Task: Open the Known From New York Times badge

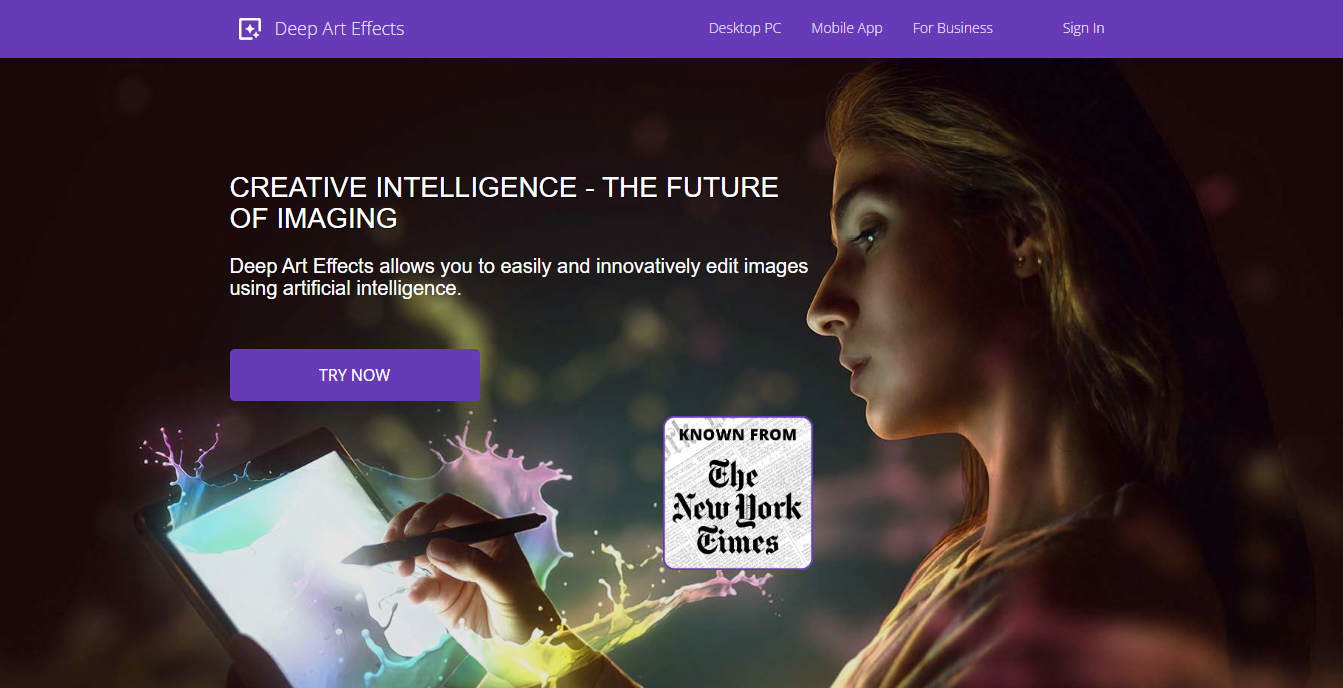Action: point(738,493)
